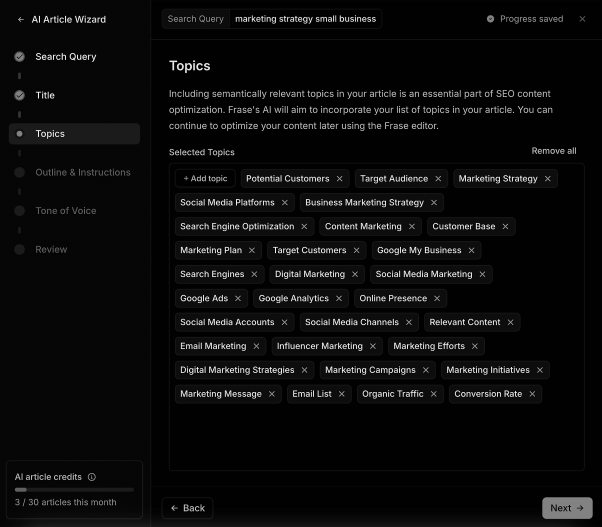Remove the Customer Base topic

tap(505, 226)
